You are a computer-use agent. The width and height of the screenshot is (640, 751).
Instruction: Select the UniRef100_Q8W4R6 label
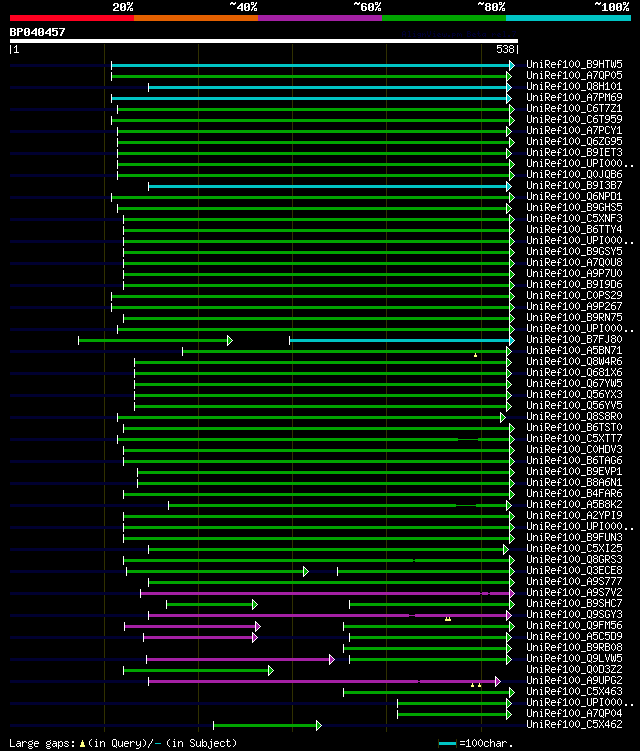pos(574,362)
